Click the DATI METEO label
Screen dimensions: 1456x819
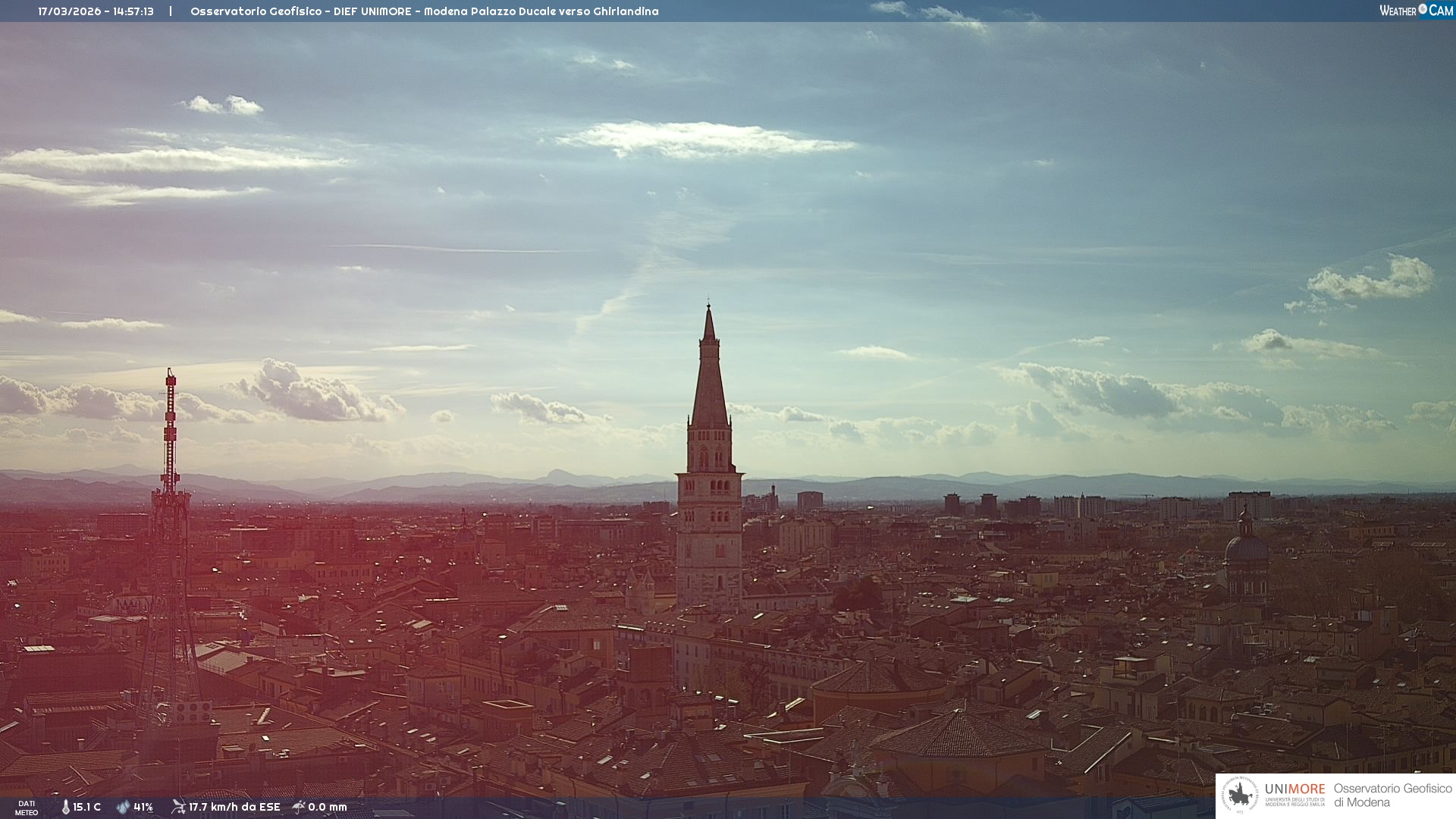click(x=27, y=808)
